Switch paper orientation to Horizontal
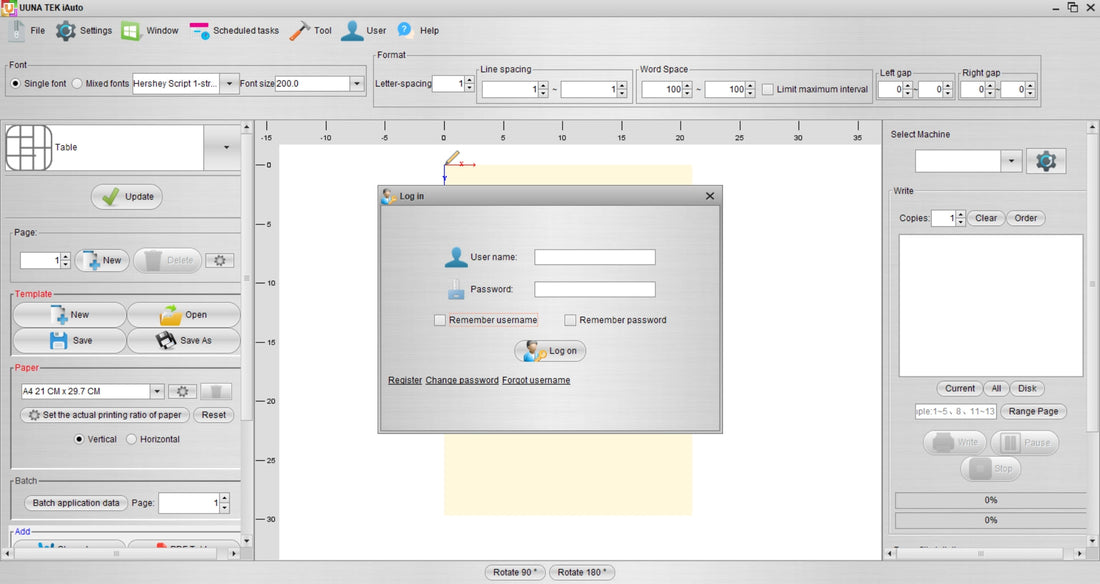The width and height of the screenshot is (1100, 584). point(131,438)
